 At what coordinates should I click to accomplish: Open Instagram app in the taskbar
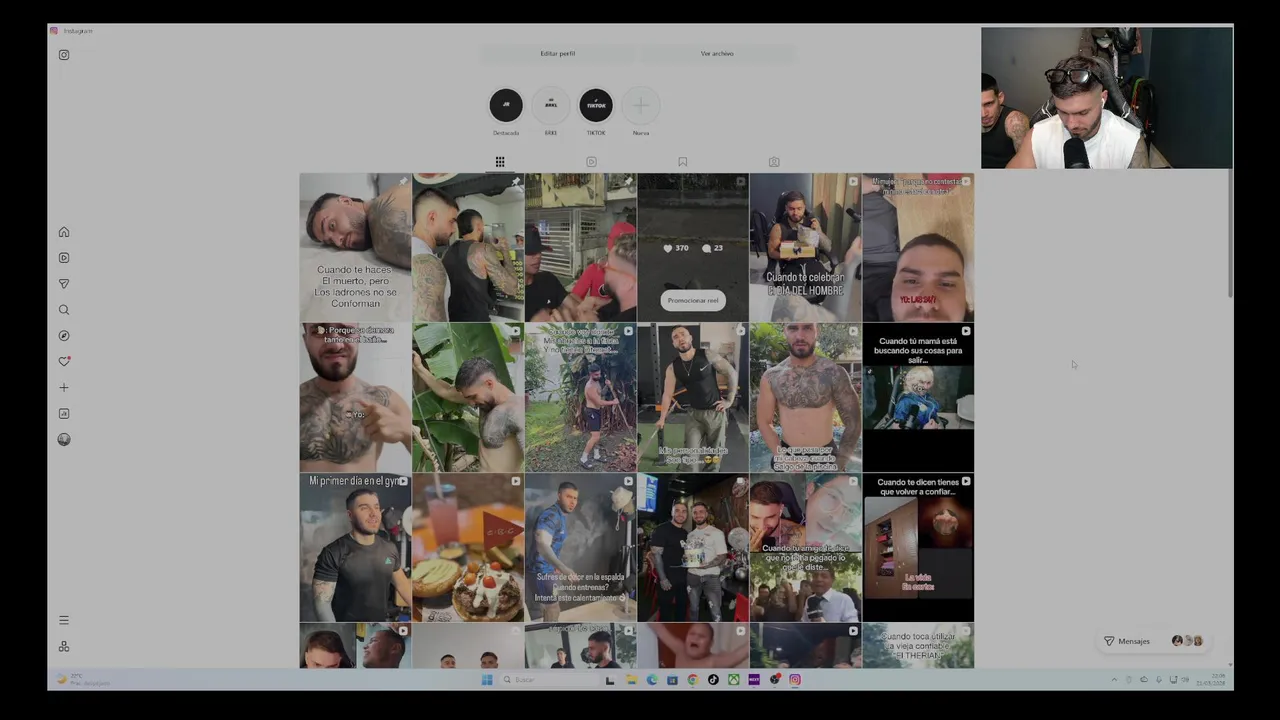click(795, 680)
